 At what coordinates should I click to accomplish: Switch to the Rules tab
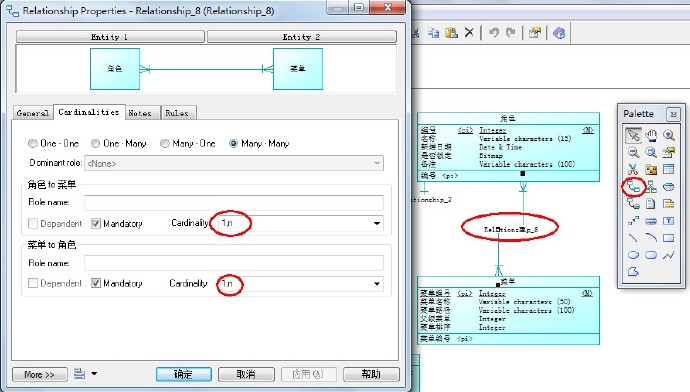point(177,113)
